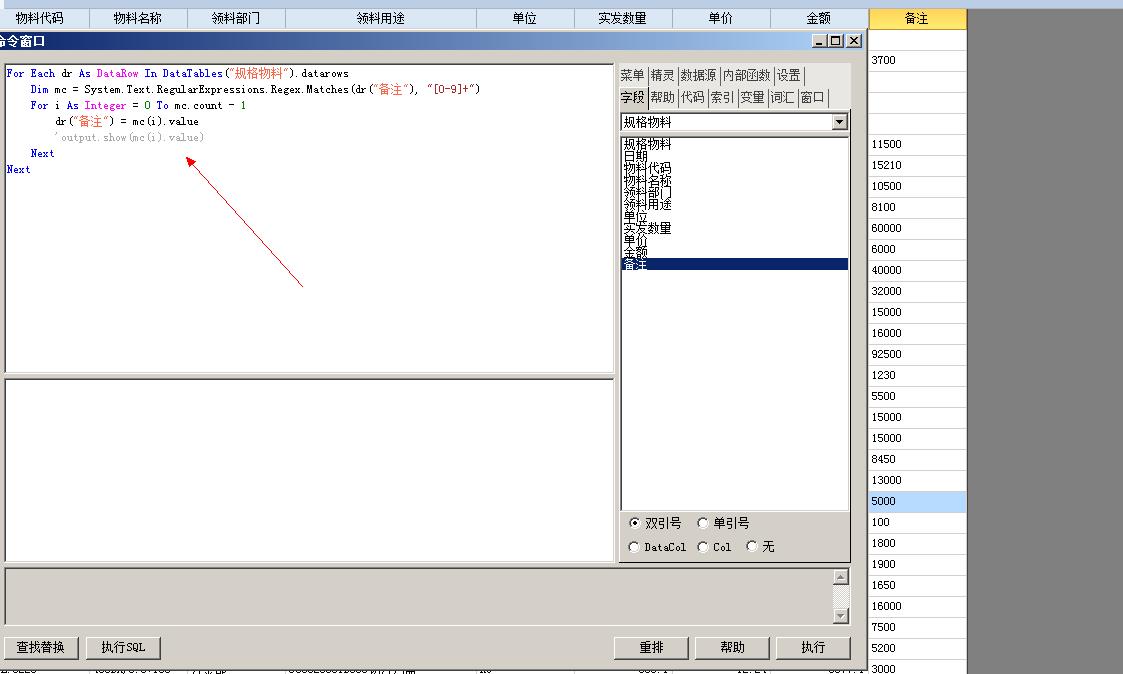Click scroll up arrow of message box
Screen dimensions: 1123x674
pyautogui.click(x=842, y=577)
